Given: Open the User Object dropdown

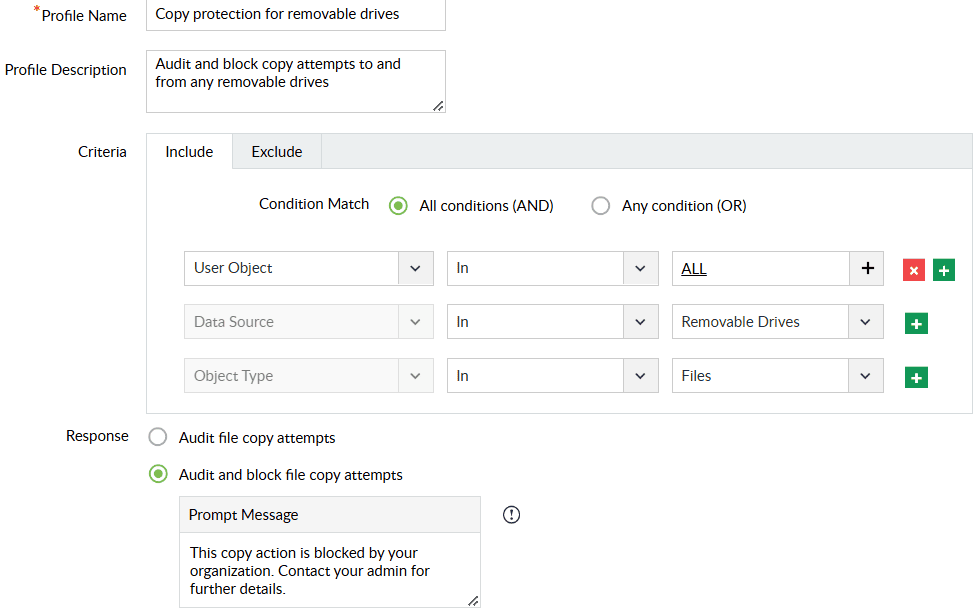Looking at the screenshot, I should [x=415, y=268].
